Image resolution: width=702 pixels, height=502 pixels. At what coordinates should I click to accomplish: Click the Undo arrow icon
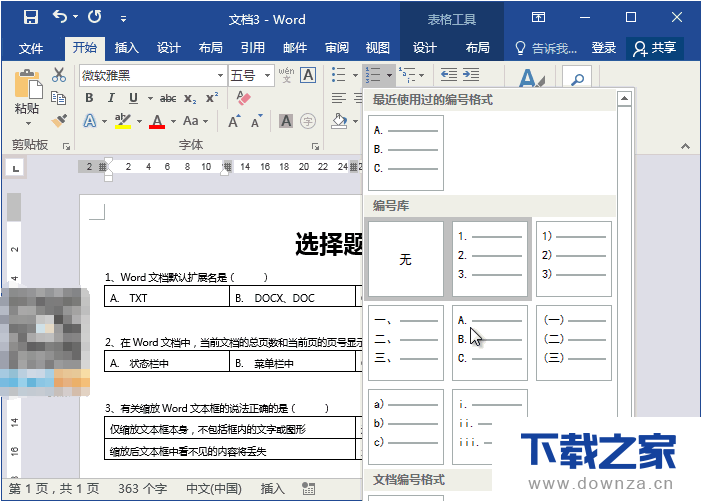(60, 17)
